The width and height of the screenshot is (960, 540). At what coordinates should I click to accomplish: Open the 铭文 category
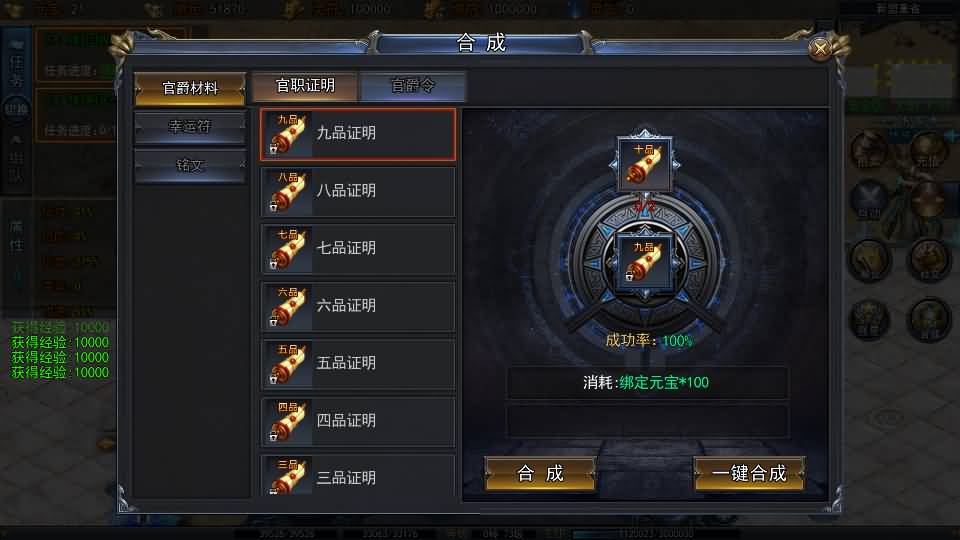(190, 165)
